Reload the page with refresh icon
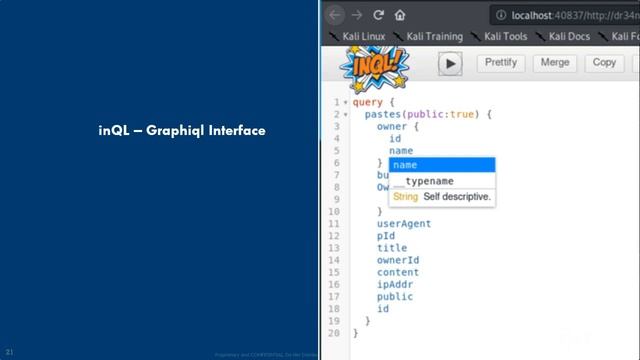This screenshot has height=360, width=640. pos(378,15)
